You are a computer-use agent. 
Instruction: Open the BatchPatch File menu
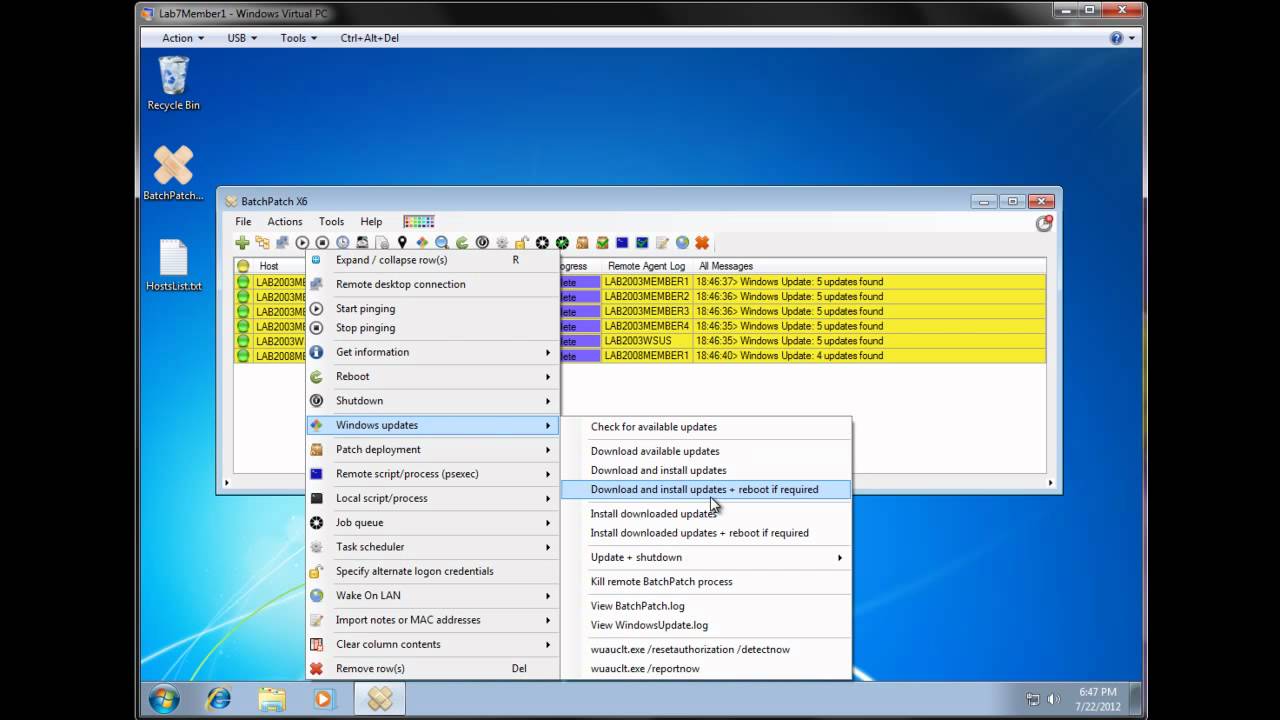coord(243,221)
